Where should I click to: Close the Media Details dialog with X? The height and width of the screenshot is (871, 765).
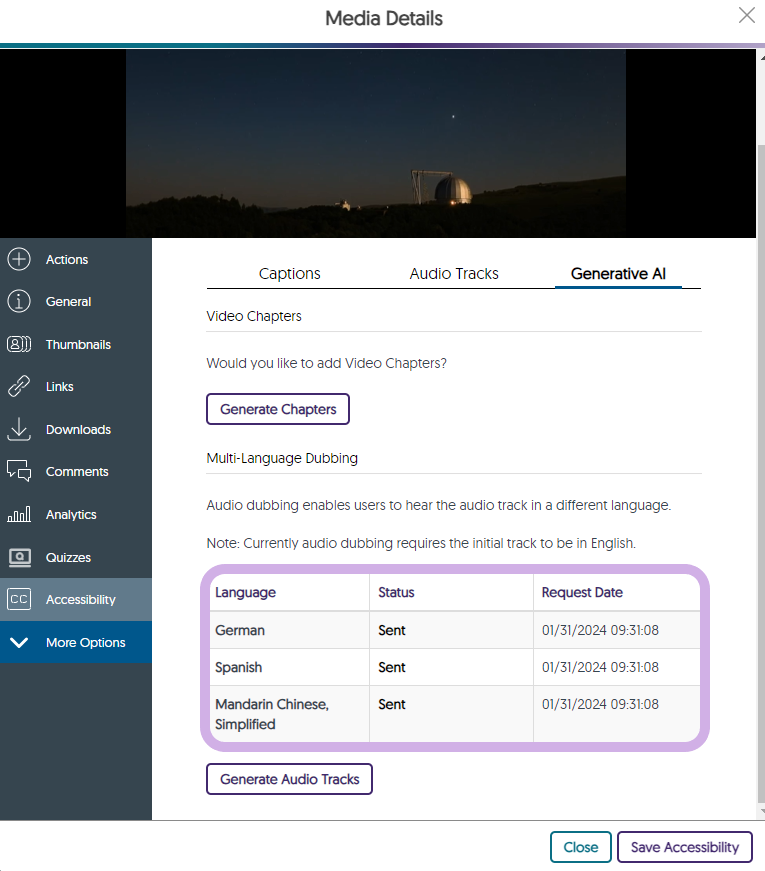tap(746, 15)
